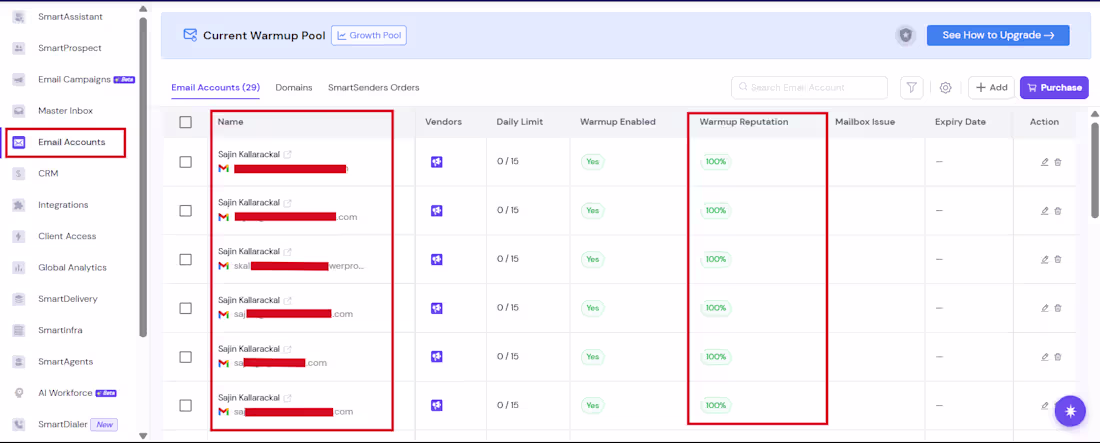Image resolution: width=1100 pixels, height=443 pixels.
Task: Check the fourth email account row's checkbox
Action: [x=185, y=308]
